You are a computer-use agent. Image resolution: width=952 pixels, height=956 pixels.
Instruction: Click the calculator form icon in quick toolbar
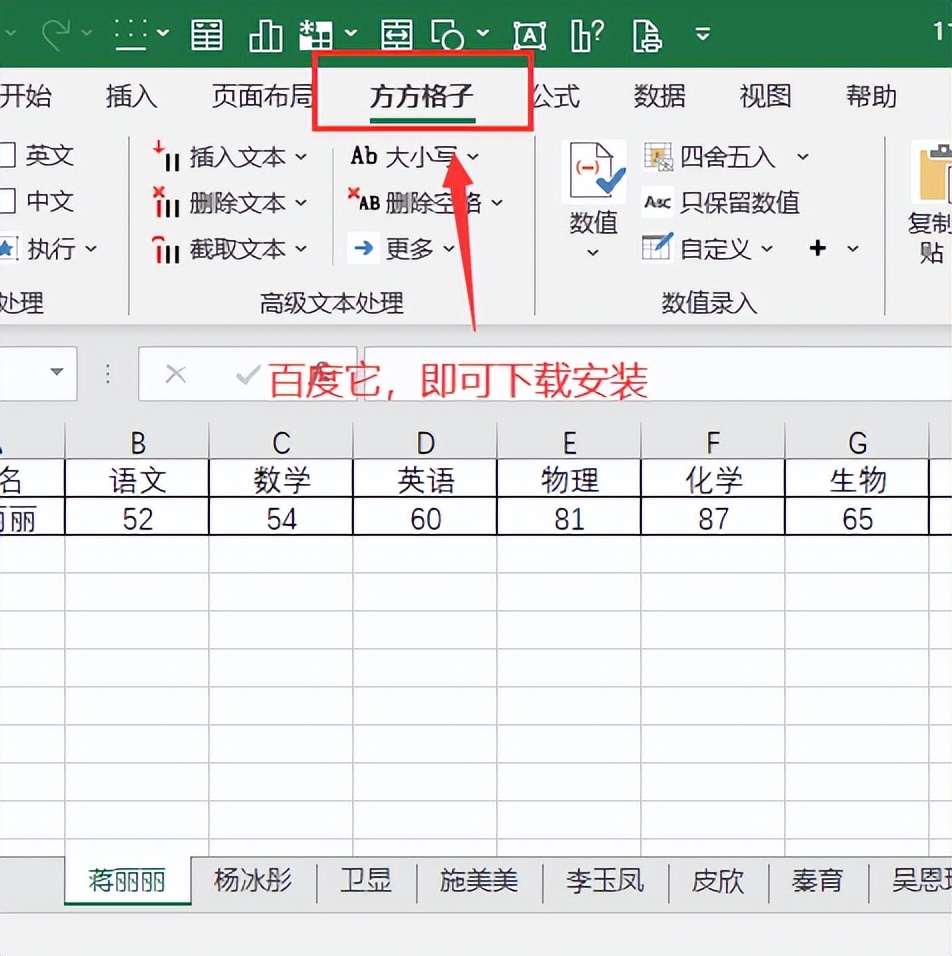[x=207, y=34]
